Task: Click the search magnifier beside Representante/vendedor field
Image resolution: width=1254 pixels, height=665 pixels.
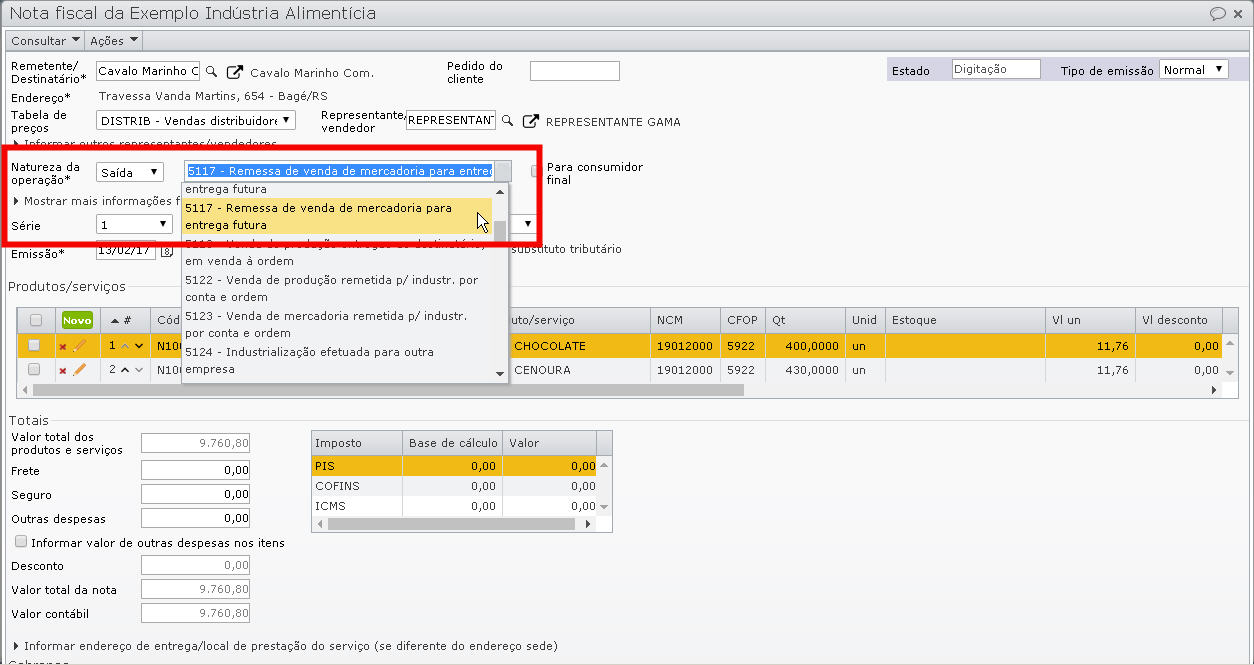Action: [508, 121]
